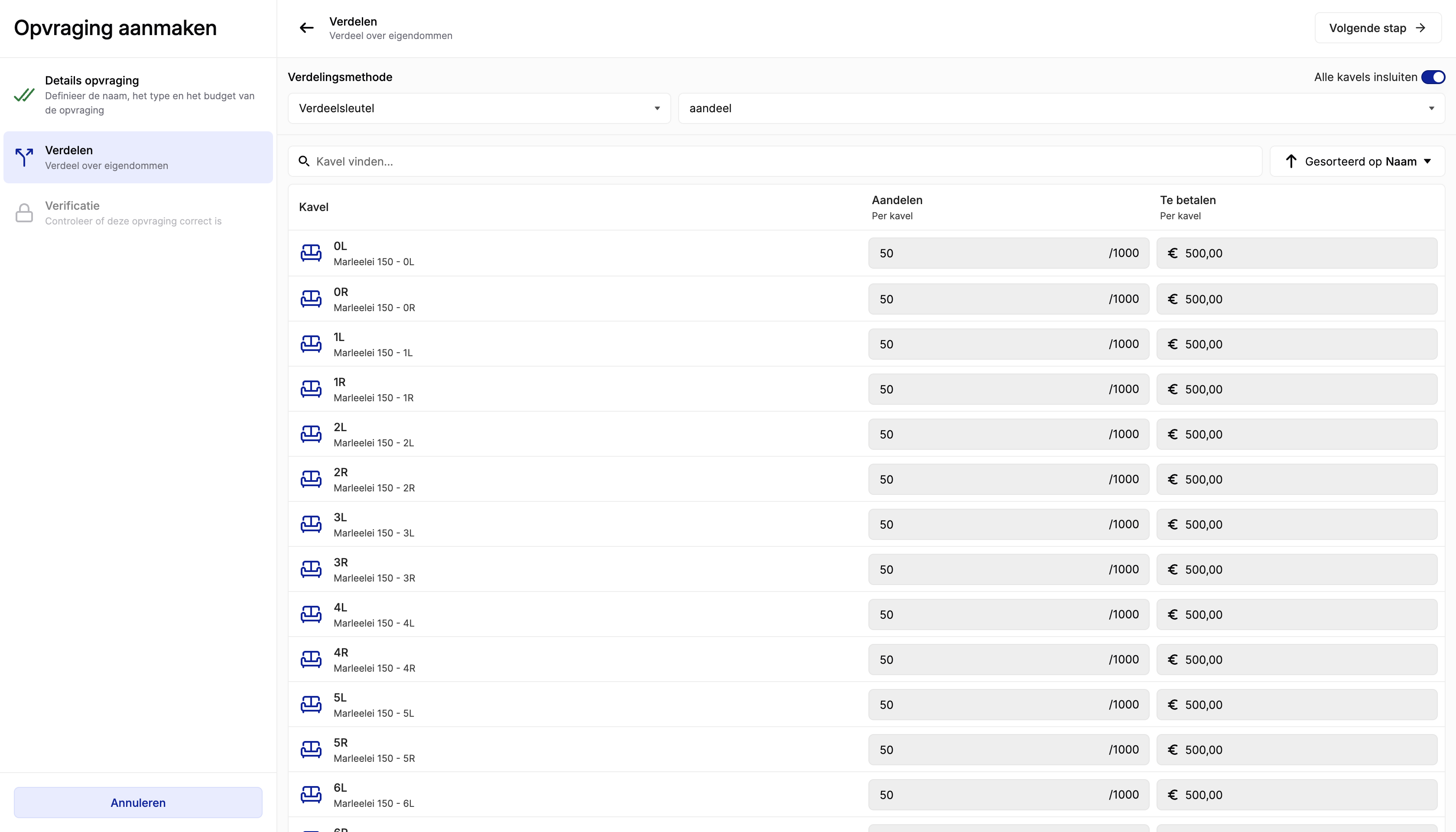Viewport: 1456px width, 832px height.
Task: Click the Te betalen field for 2R
Action: 1297,479
